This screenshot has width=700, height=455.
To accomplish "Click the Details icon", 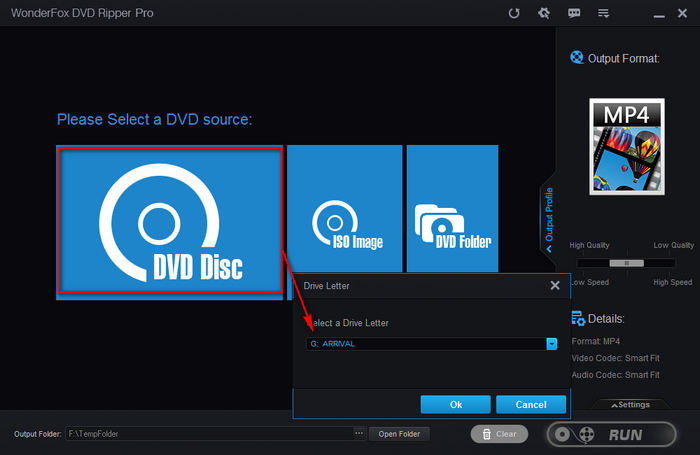I will [x=578, y=318].
